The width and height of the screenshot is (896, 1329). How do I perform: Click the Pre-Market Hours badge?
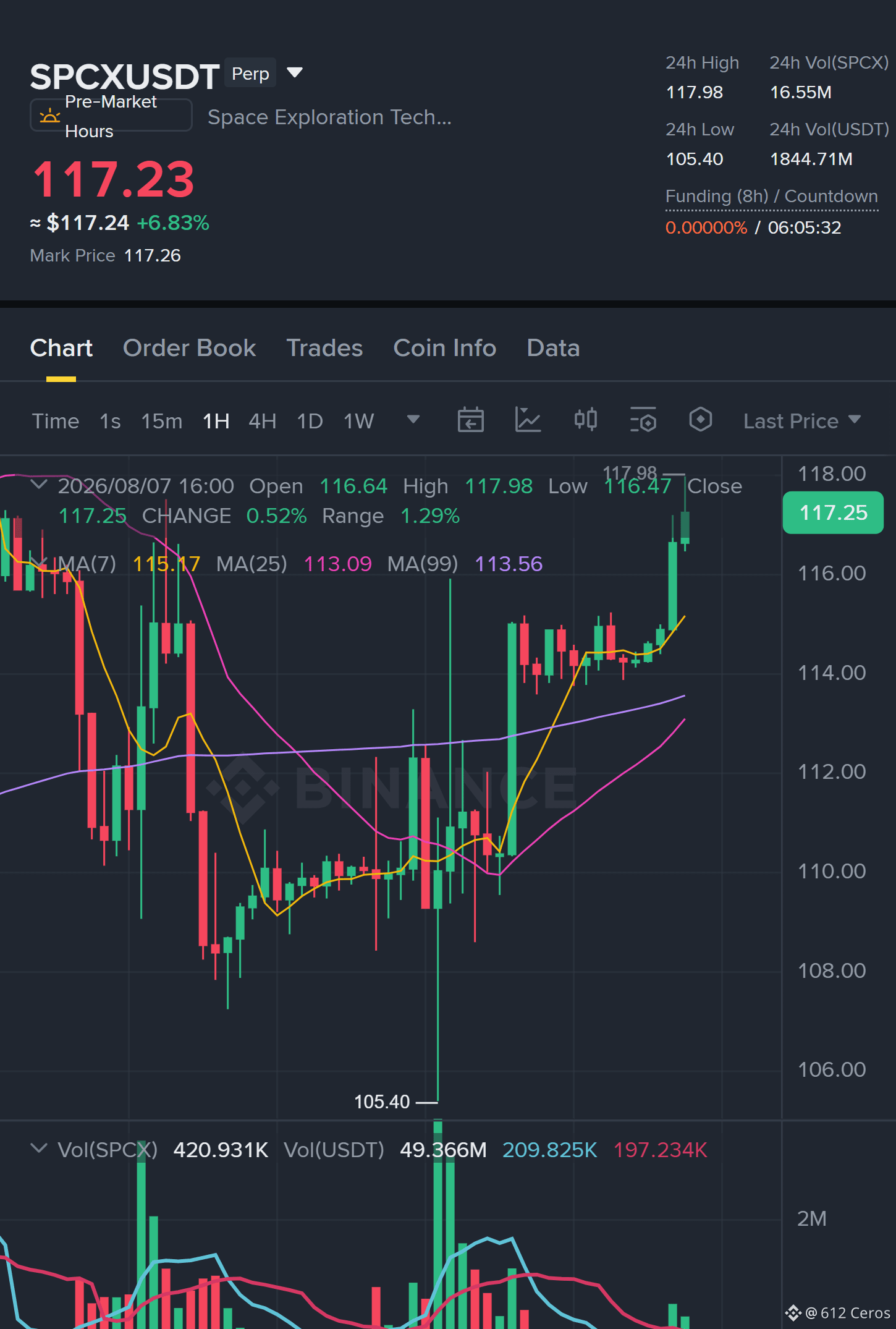[x=111, y=116]
